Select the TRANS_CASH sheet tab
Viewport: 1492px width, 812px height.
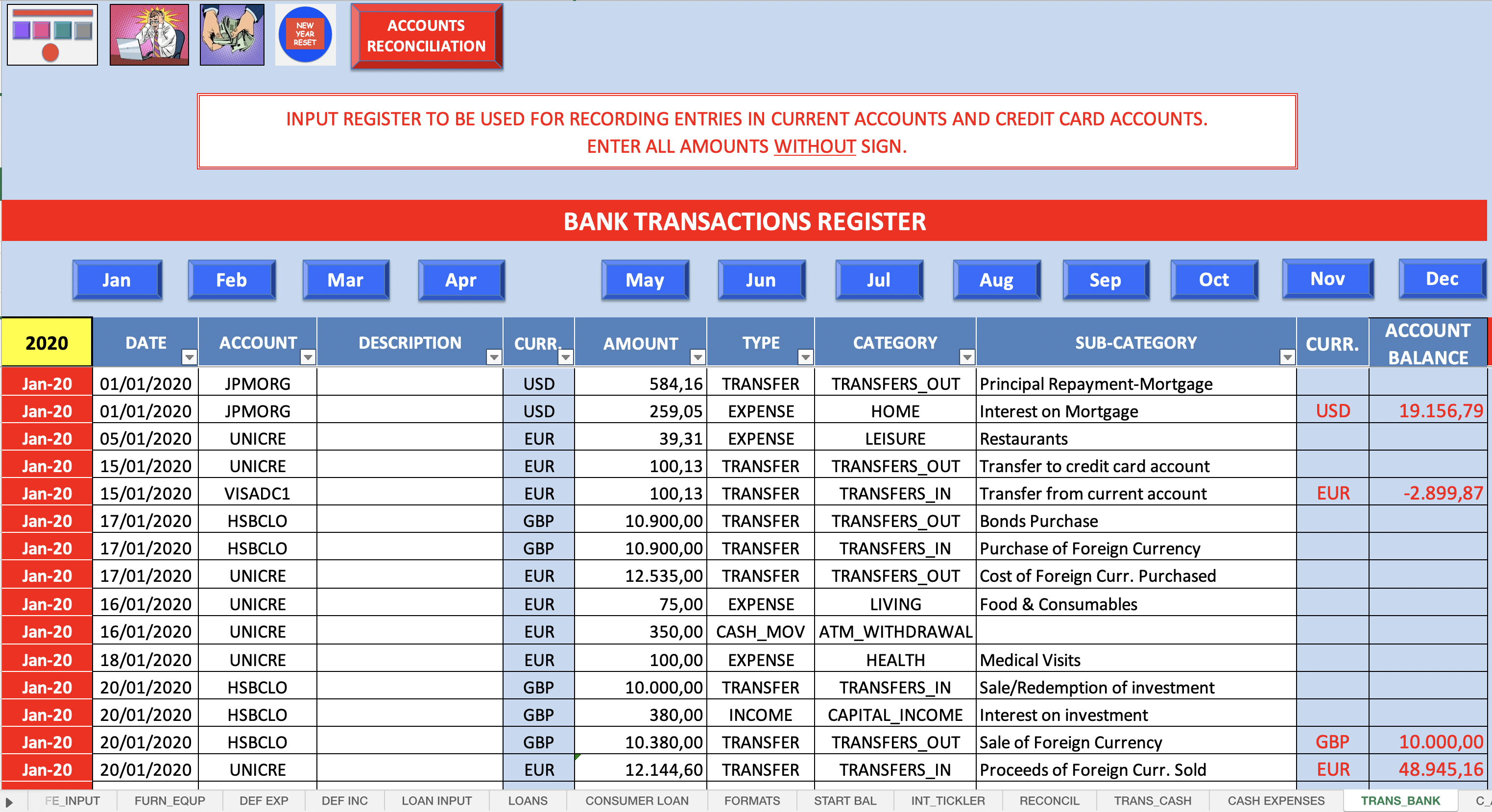click(x=1153, y=800)
